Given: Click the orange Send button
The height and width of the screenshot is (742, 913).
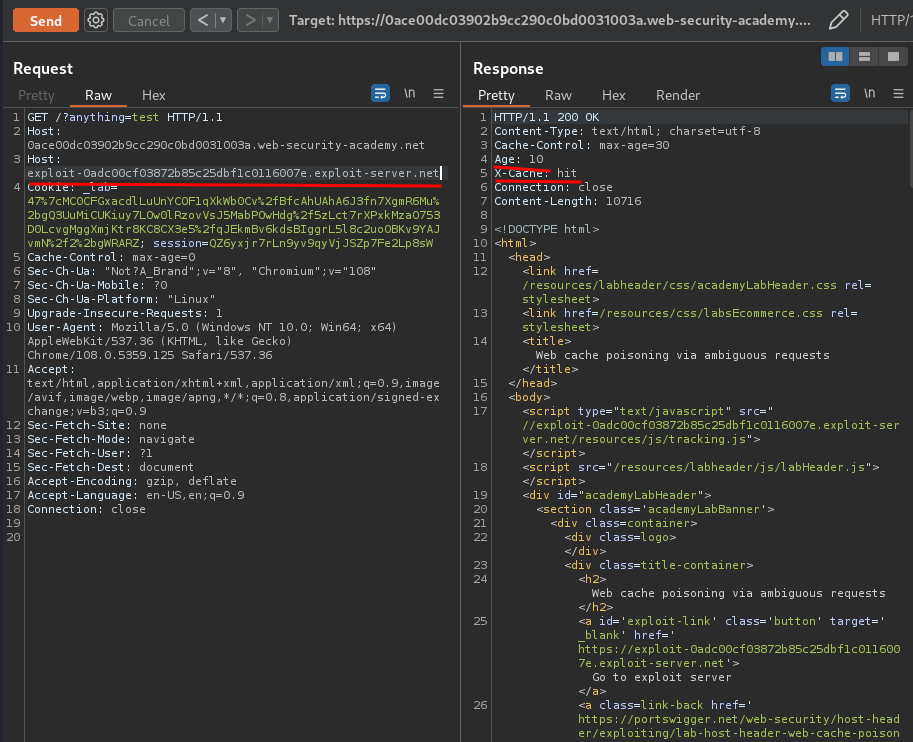Looking at the screenshot, I should (45, 20).
